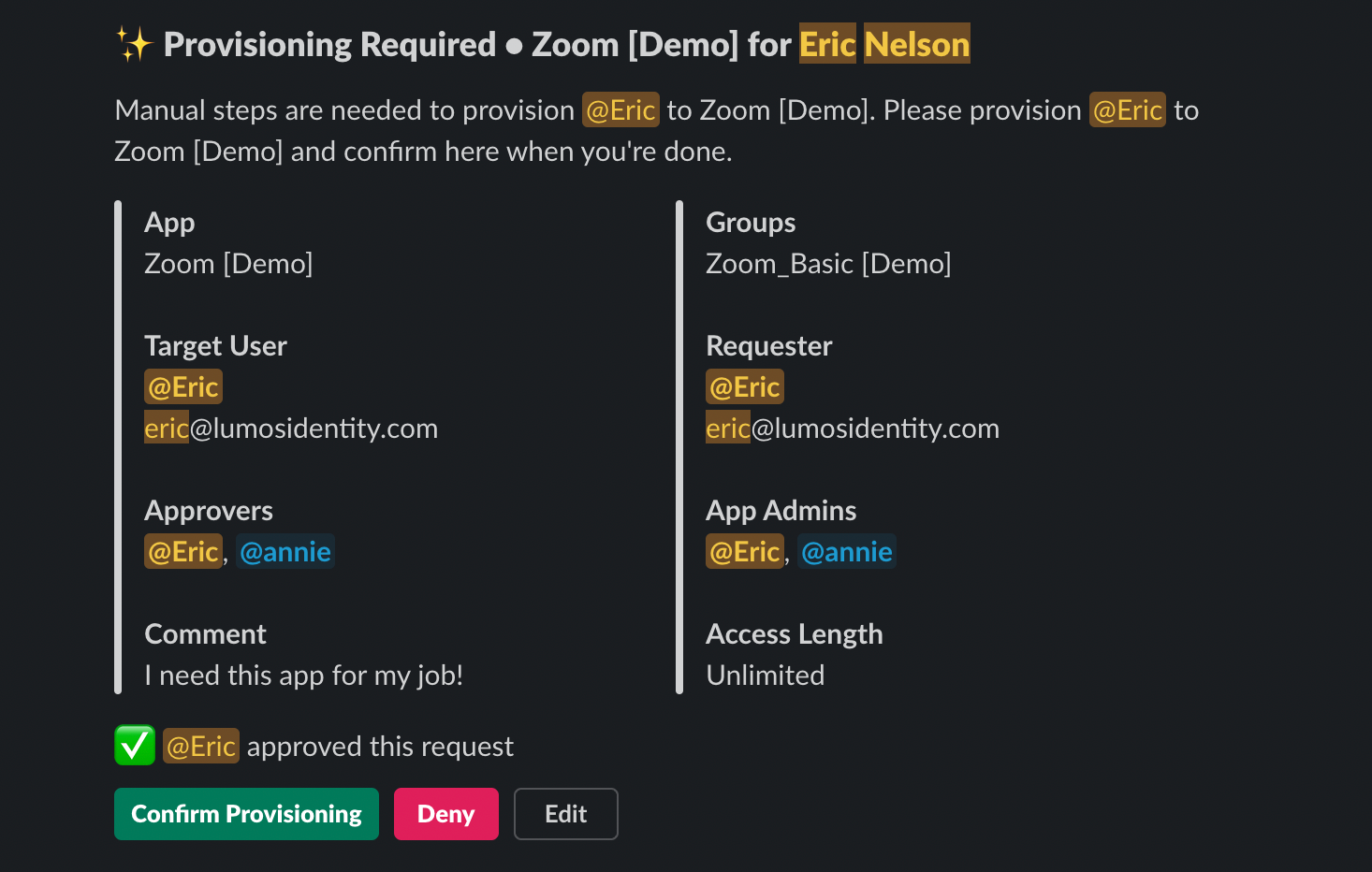Click the red Deny button
1372x872 pixels.
(446, 814)
